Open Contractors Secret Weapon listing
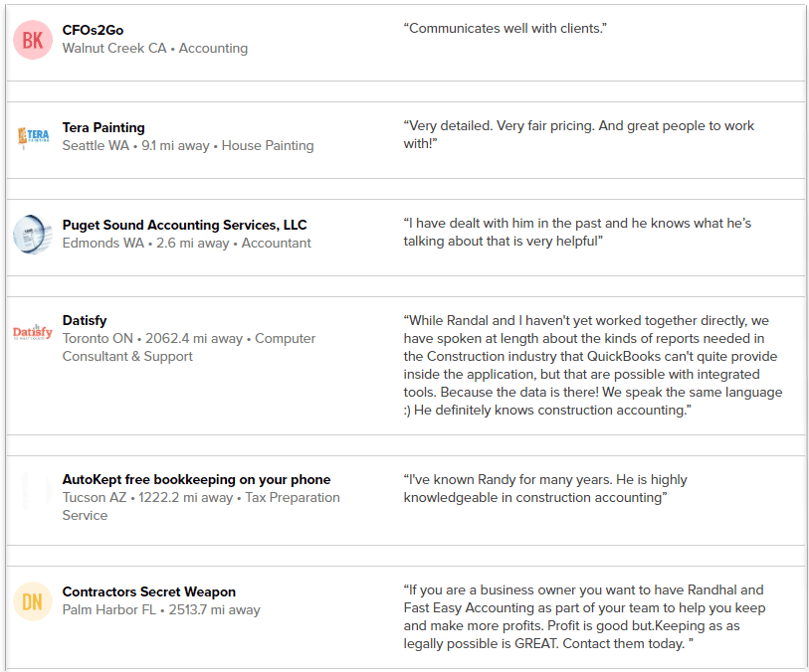This screenshot has width=809, height=672. (x=149, y=592)
